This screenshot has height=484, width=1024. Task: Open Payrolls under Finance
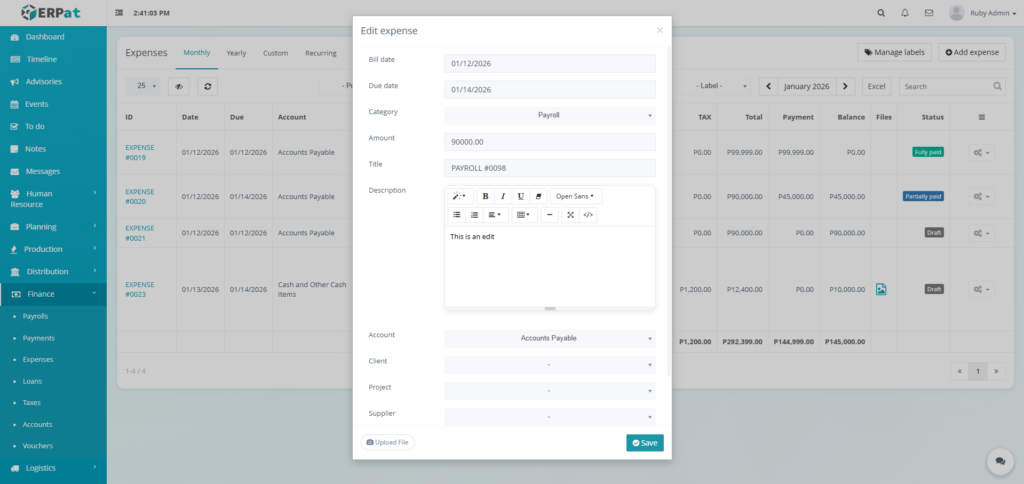tap(35, 316)
